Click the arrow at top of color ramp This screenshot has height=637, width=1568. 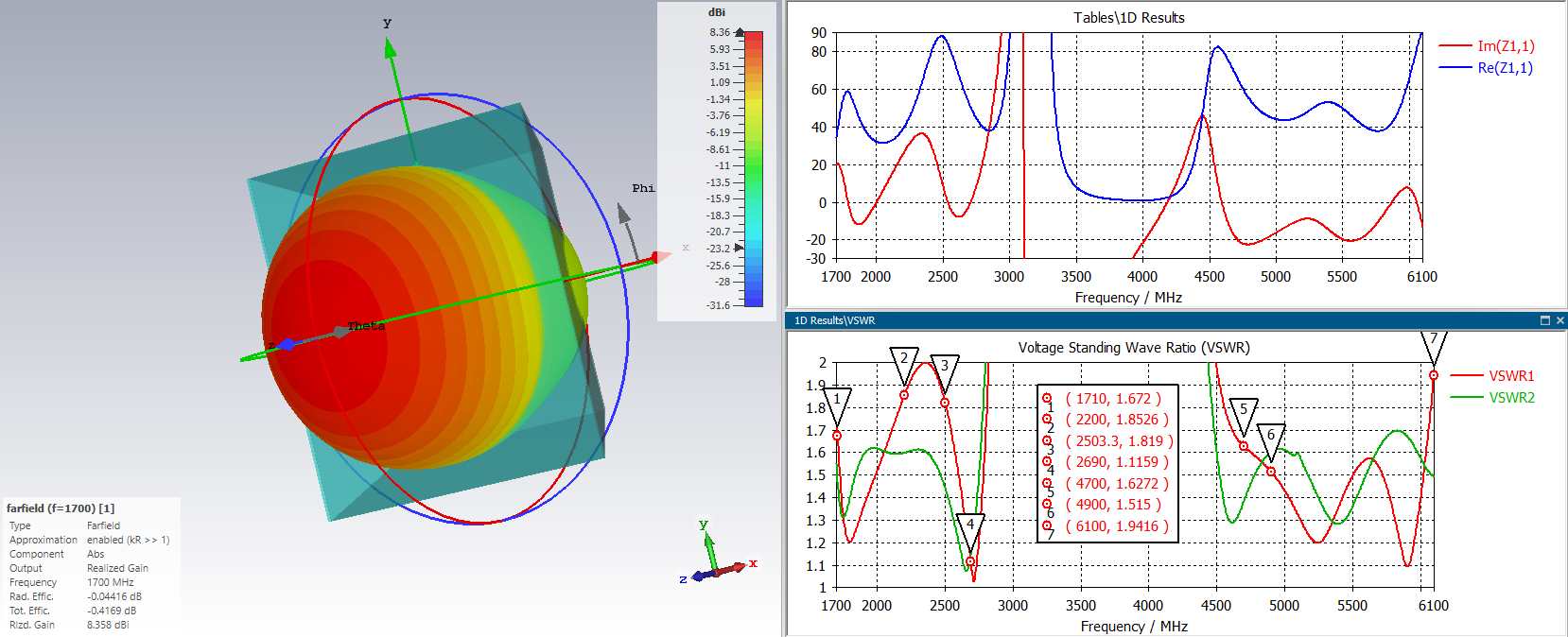click(740, 32)
